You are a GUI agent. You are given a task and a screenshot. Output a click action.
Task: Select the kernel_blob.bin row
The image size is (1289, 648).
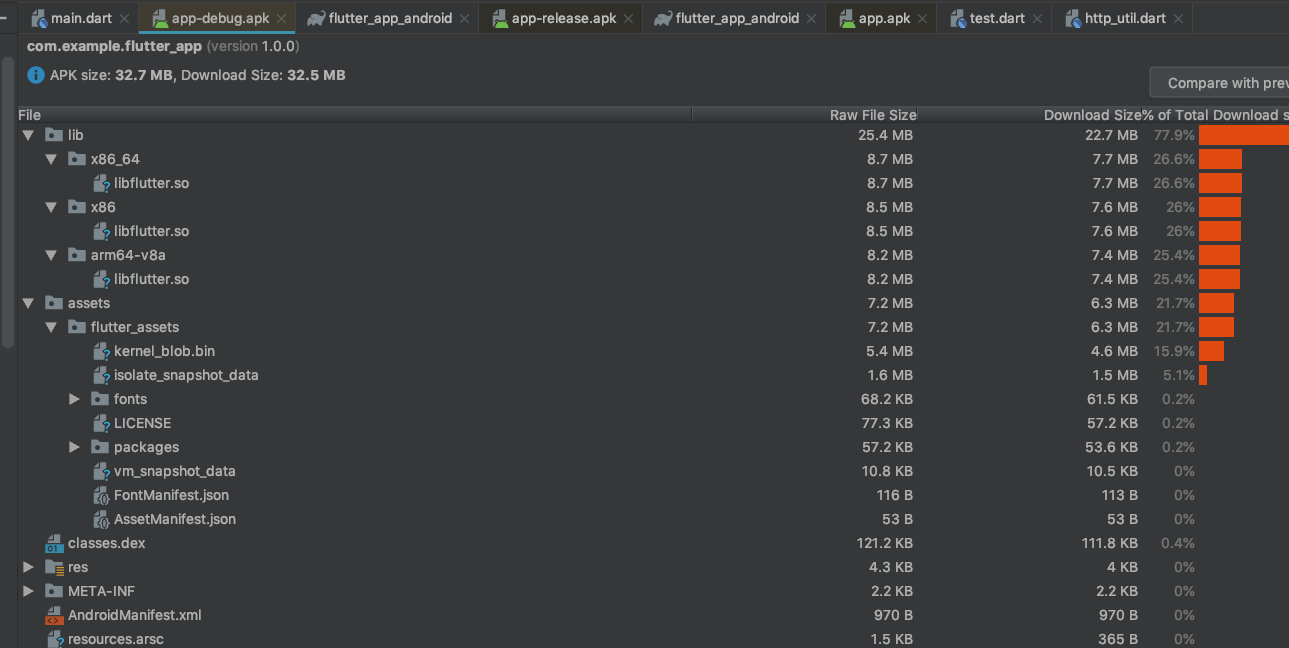tap(653, 351)
